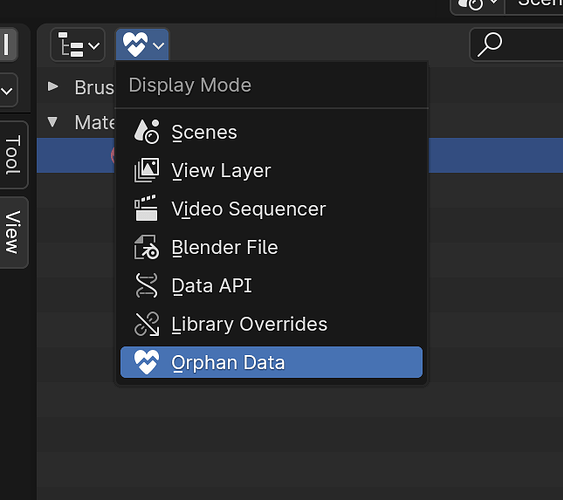Open the Outliner editor type dropdown
This screenshot has width=563, height=500.
[x=78, y=45]
